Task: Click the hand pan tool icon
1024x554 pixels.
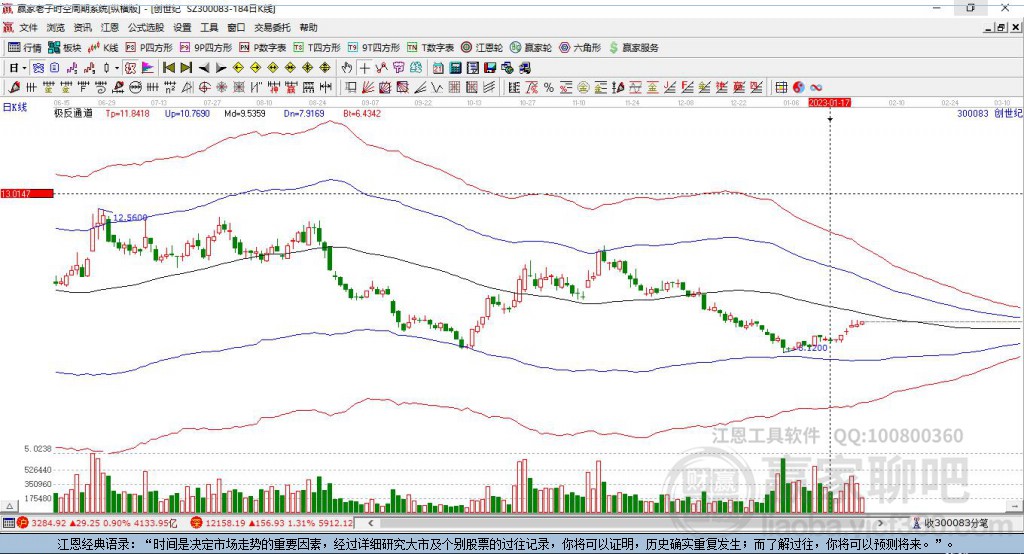Action: [347, 67]
